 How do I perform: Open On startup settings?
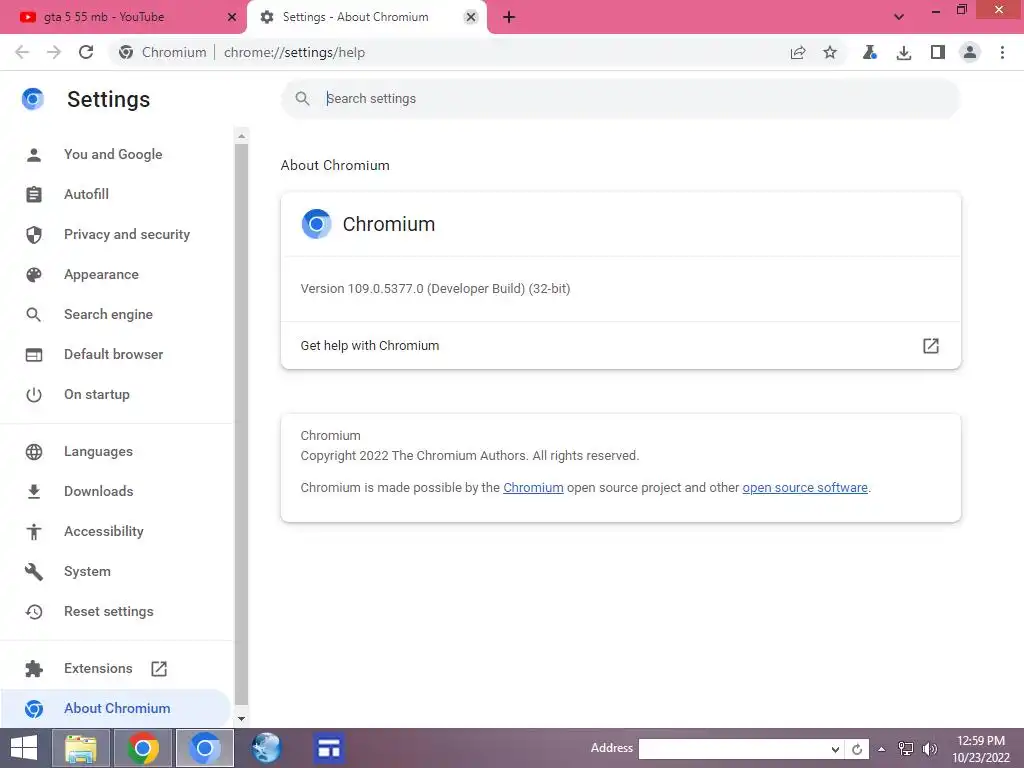click(x=97, y=394)
